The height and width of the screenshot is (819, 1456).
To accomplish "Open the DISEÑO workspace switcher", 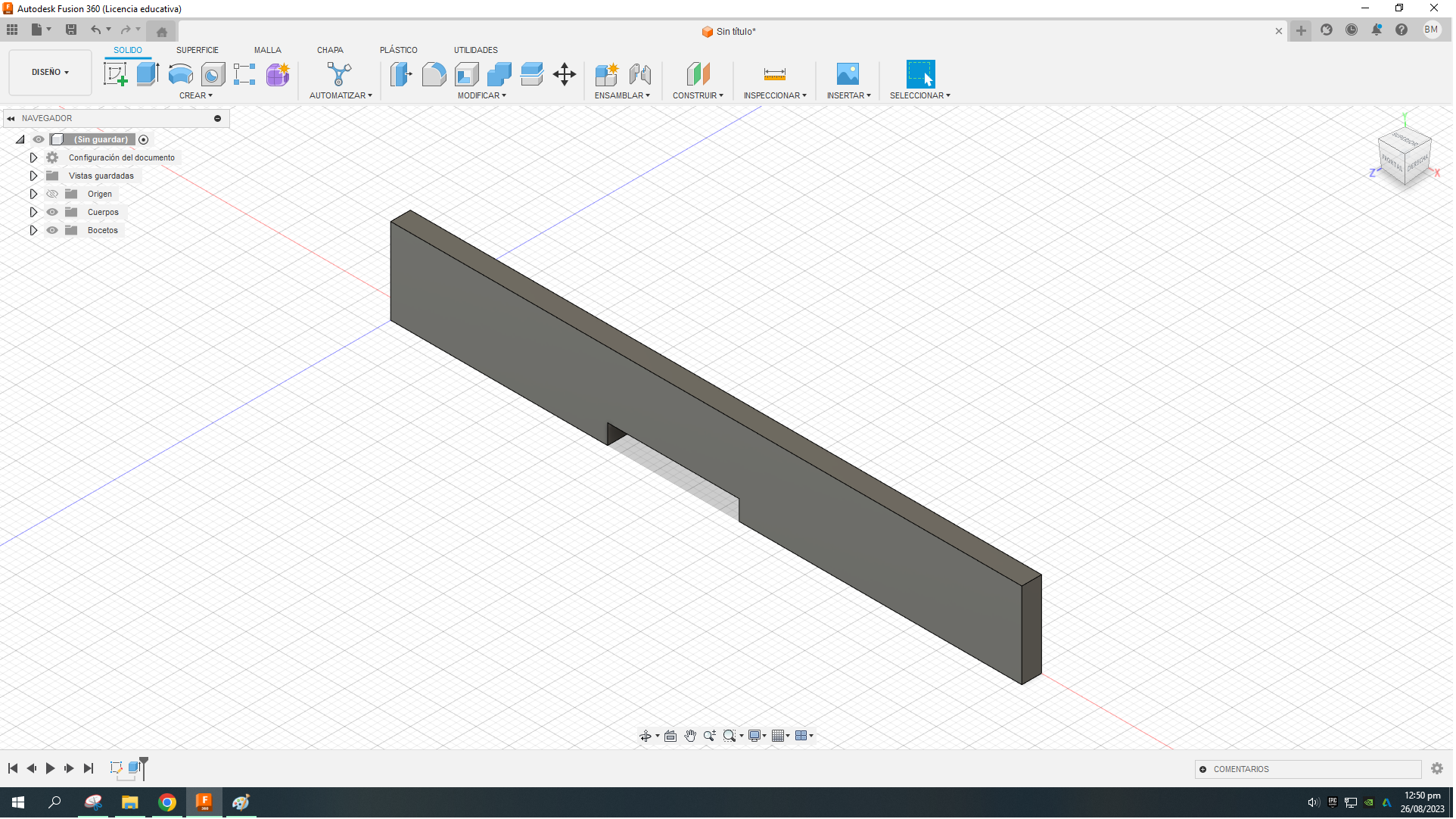I will (x=49, y=72).
